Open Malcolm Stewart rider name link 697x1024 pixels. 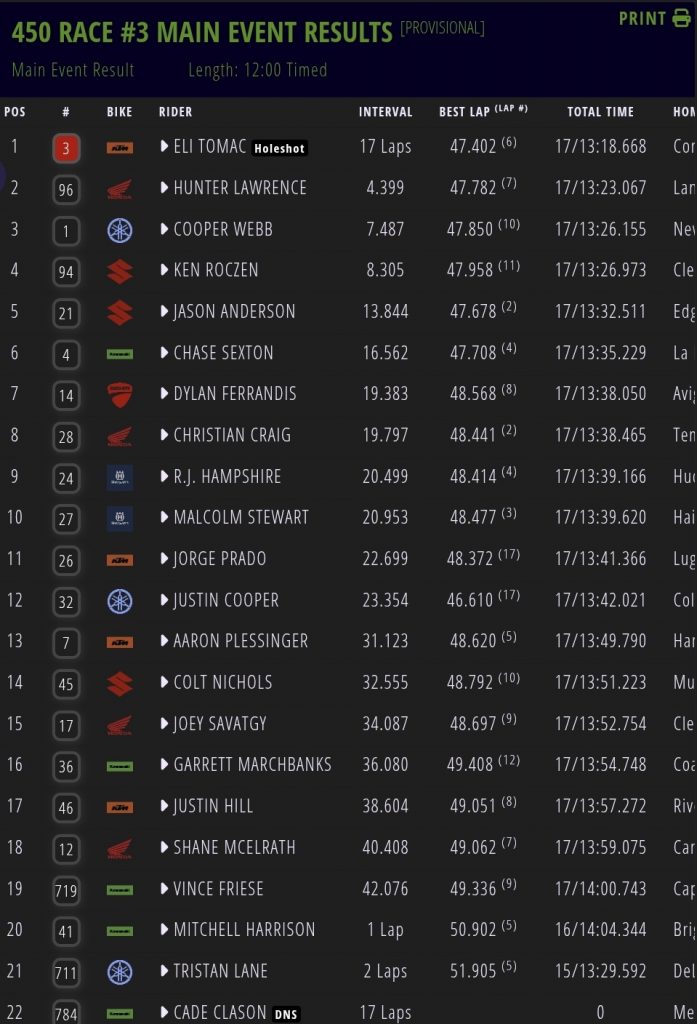coord(241,517)
